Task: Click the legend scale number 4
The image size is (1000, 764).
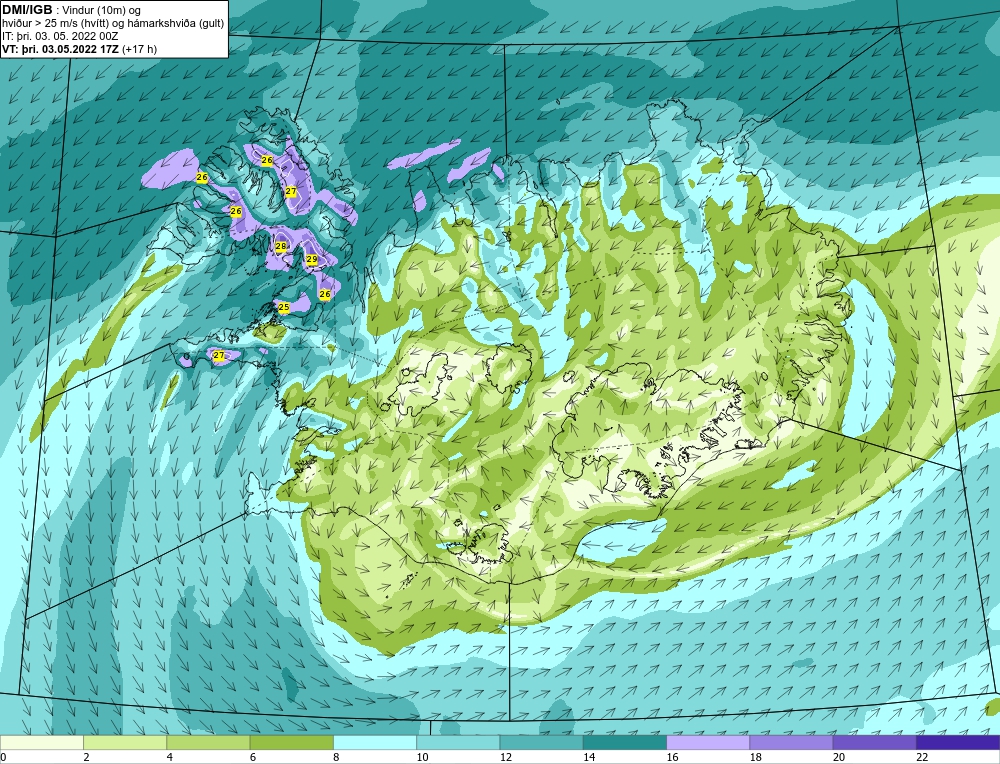Action: 170,758
